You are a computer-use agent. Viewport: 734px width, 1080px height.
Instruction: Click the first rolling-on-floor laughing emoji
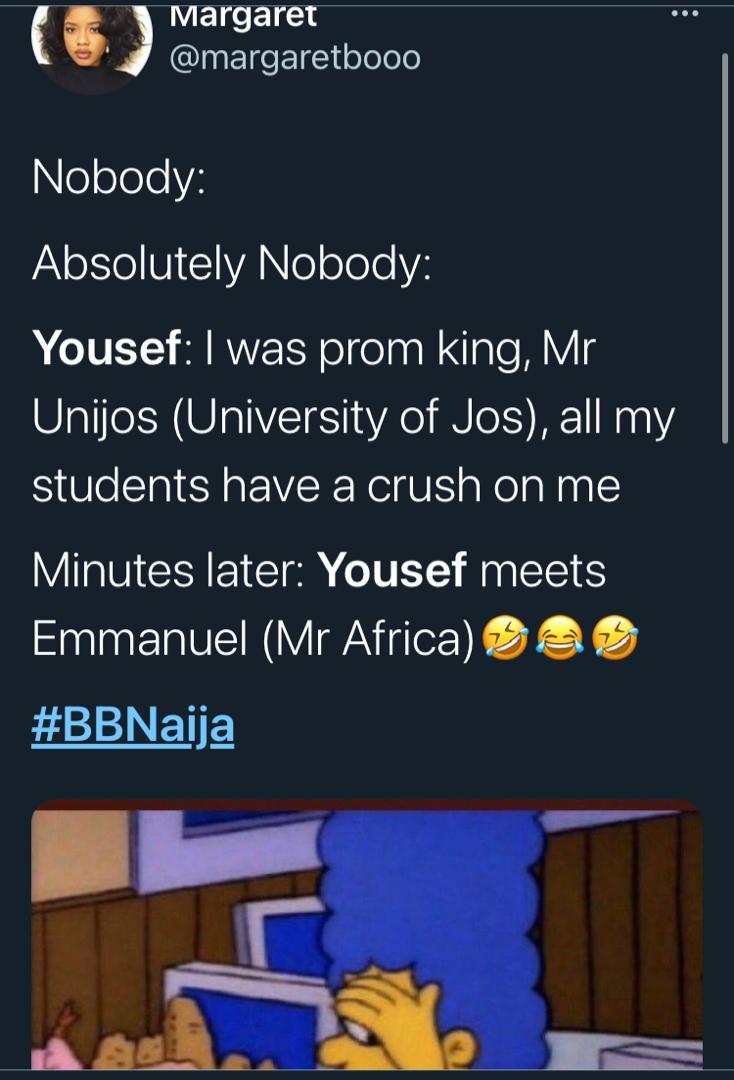click(503, 639)
